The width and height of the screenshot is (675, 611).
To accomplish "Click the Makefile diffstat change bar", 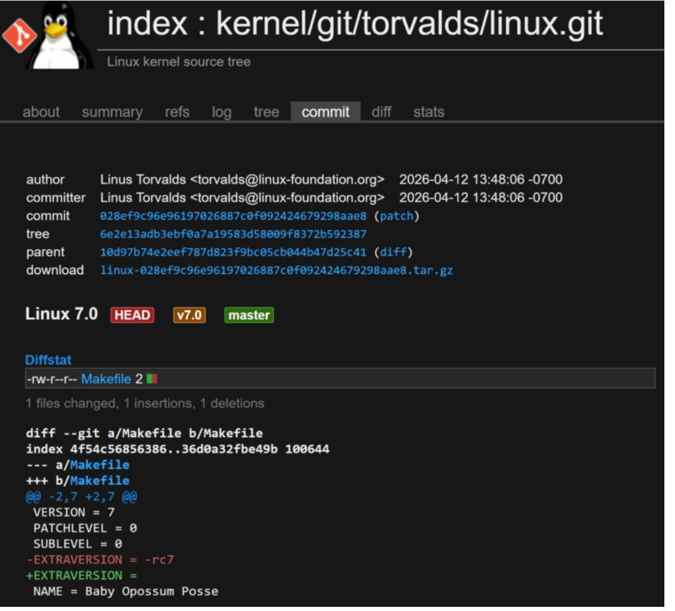I will coord(152,379).
